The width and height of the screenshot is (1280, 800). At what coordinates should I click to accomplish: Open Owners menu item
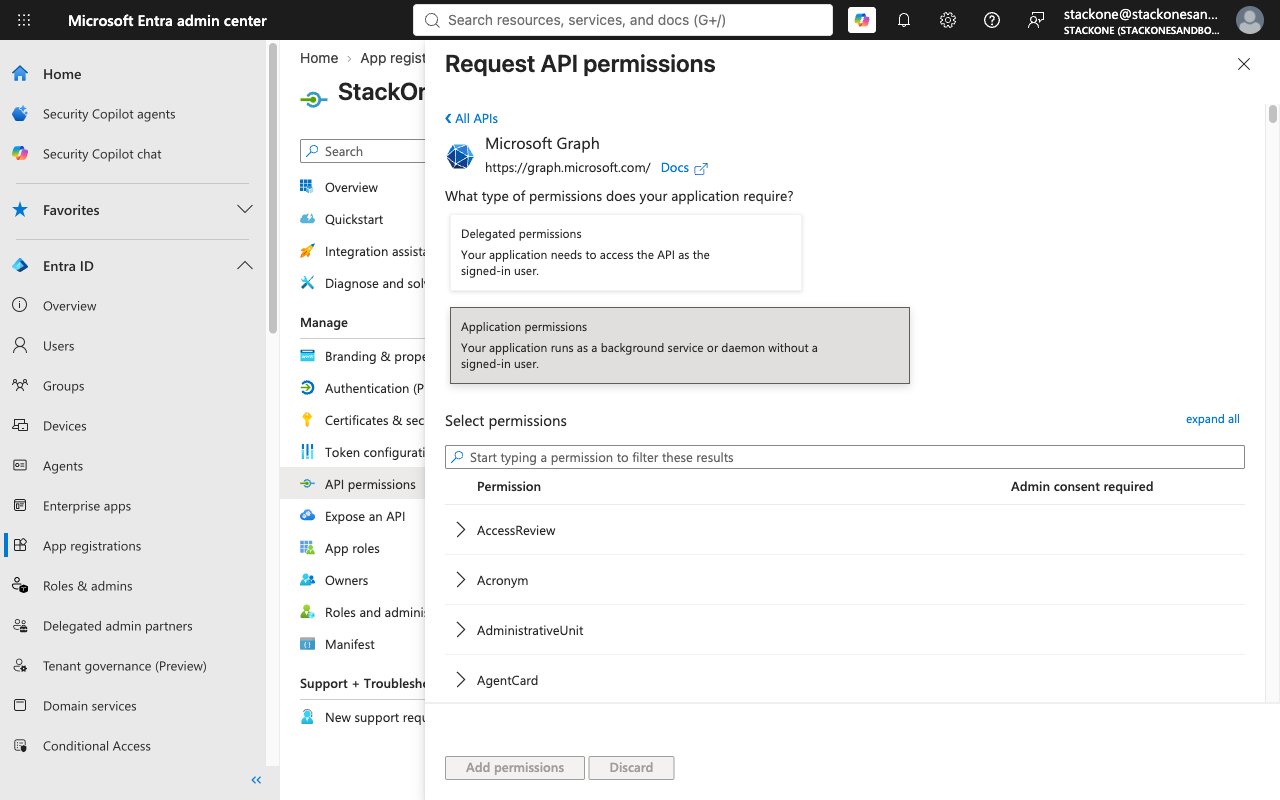click(x=346, y=580)
